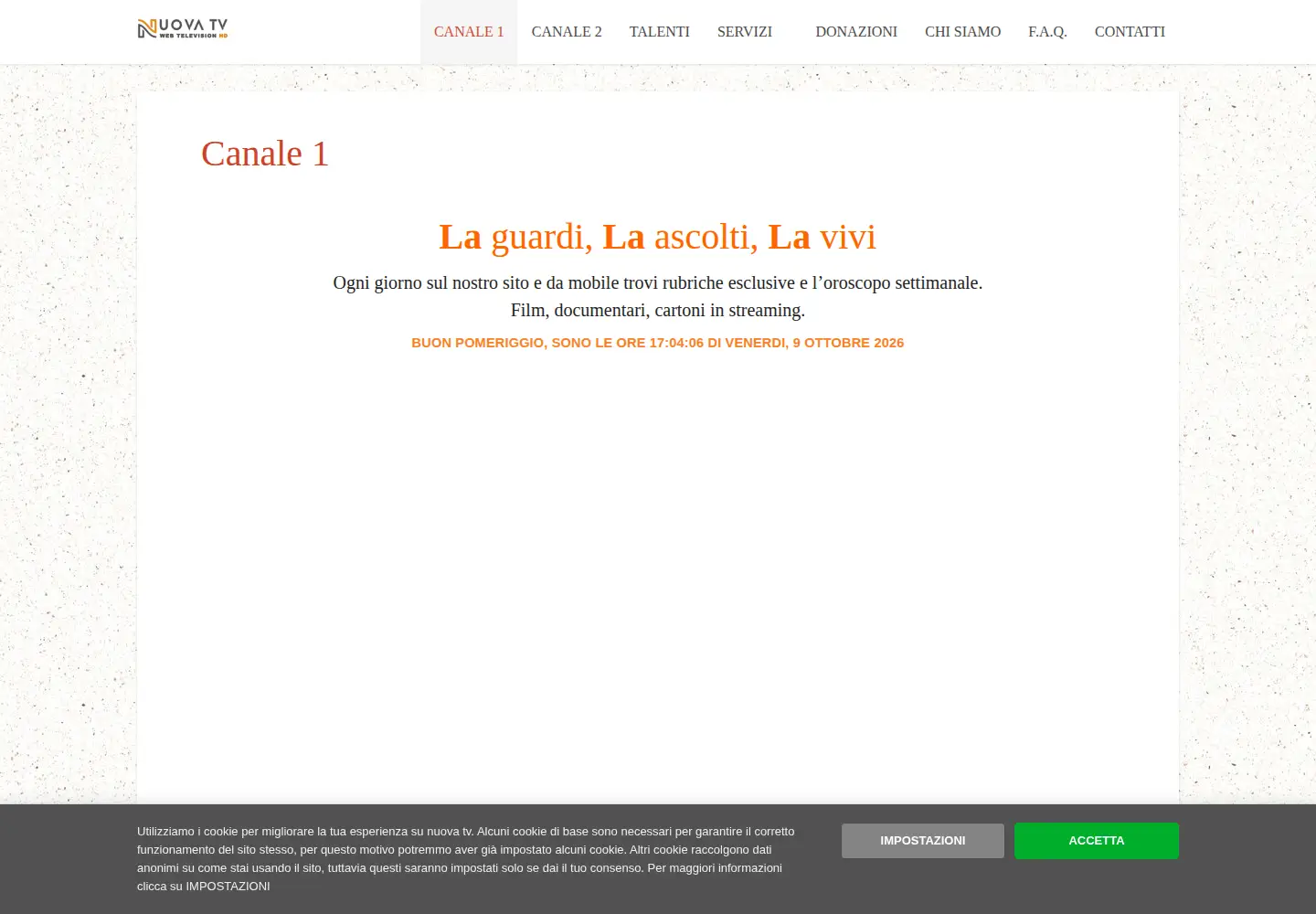Image resolution: width=1316 pixels, height=914 pixels.
Task: Go to Canale 2 in navigation
Action: coord(567,32)
